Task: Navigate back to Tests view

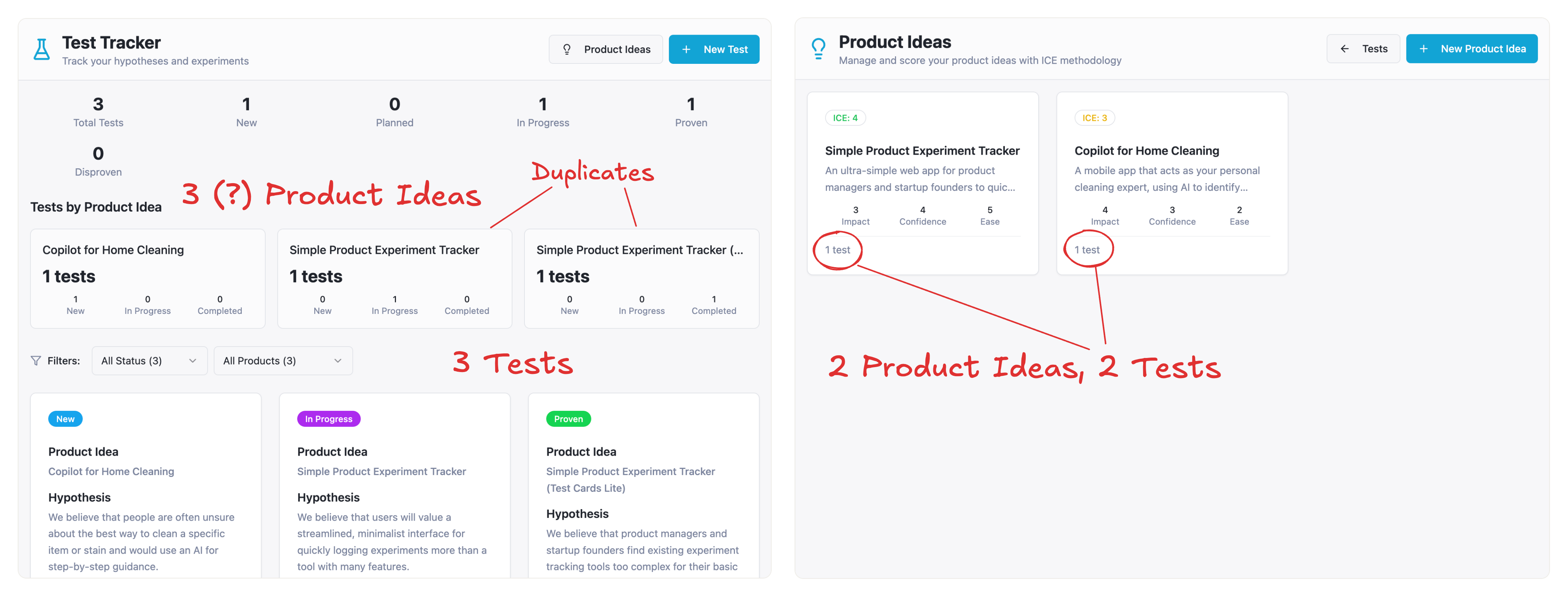Action: click(1363, 48)
